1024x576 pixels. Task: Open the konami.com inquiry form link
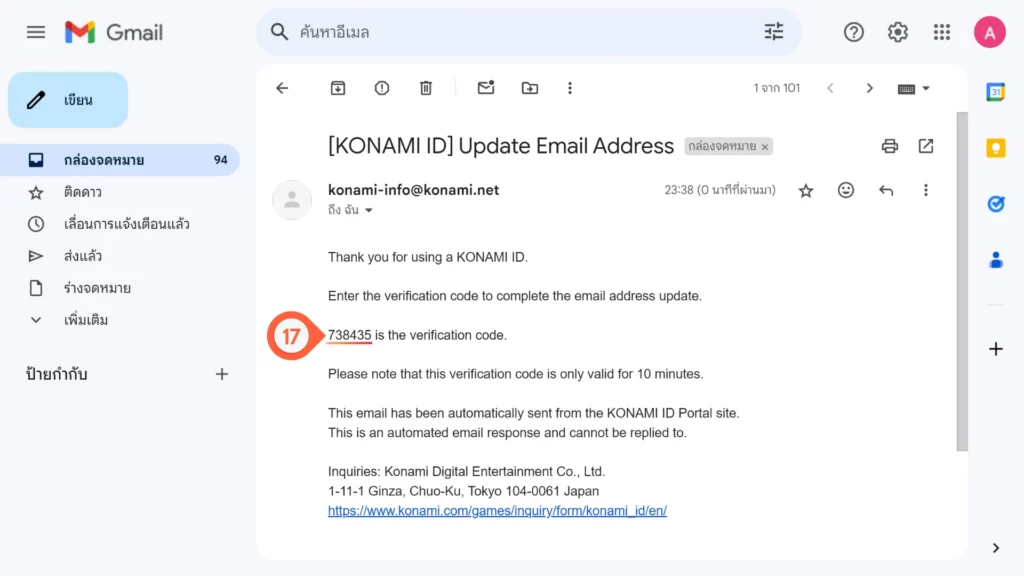coord(497,511)
